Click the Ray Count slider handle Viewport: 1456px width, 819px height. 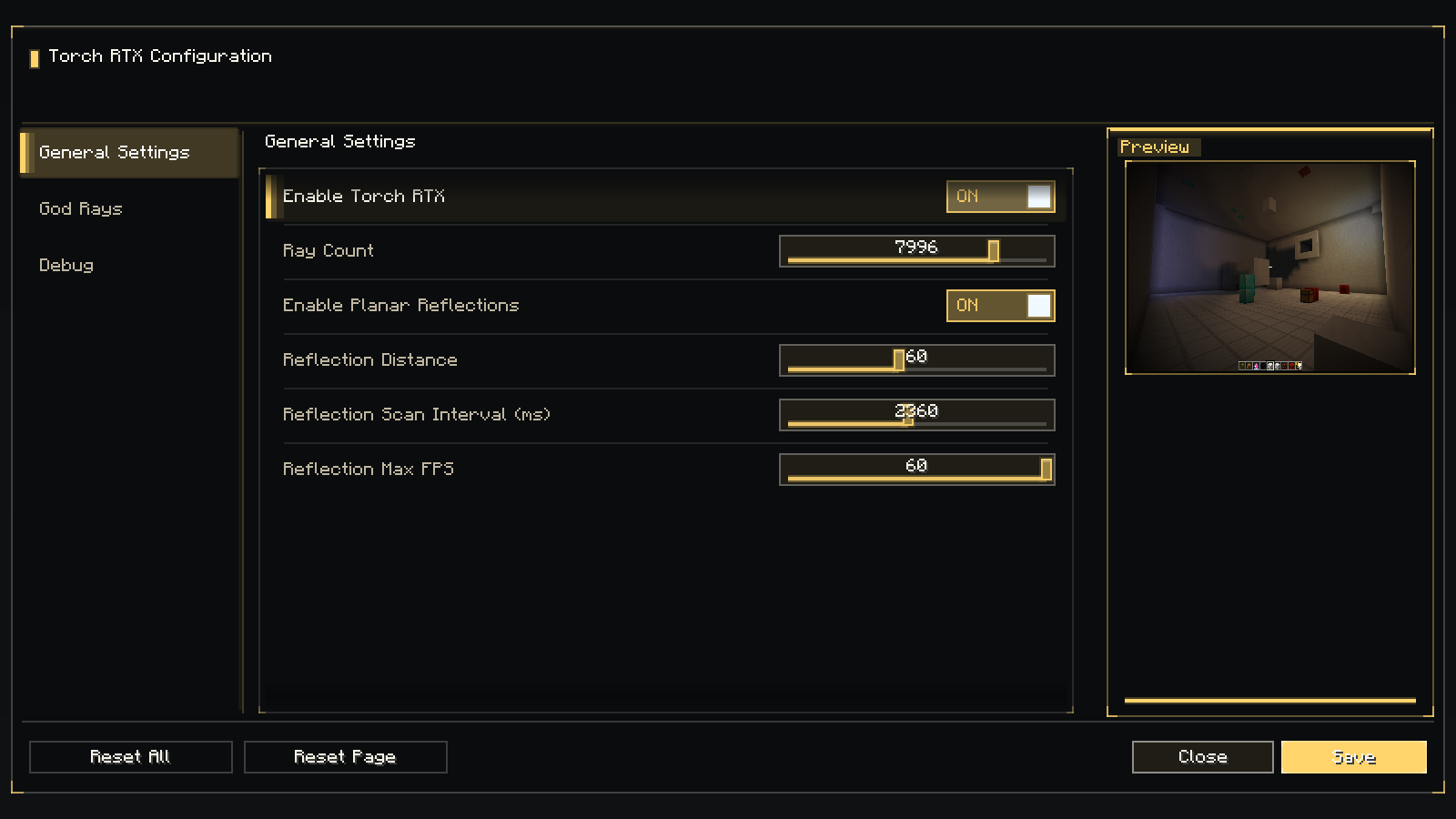pyautogui.click(x=994, y=251)
